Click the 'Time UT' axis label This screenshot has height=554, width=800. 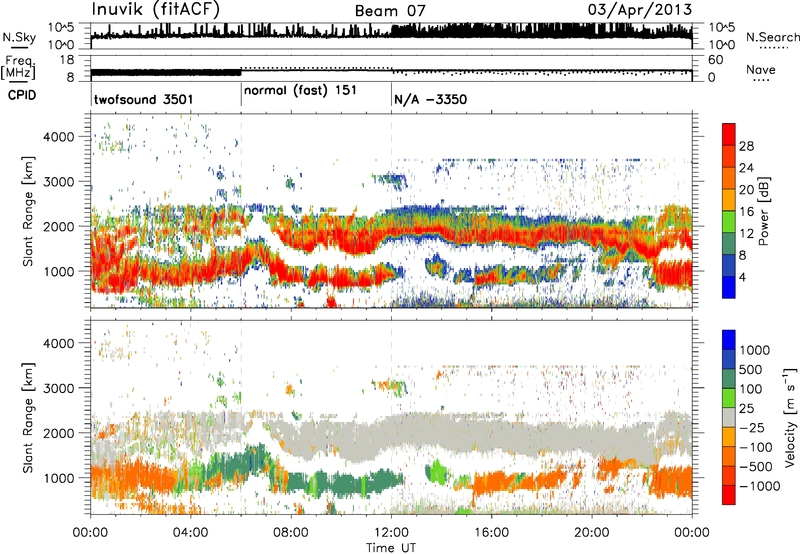click(x=391, y=547)
